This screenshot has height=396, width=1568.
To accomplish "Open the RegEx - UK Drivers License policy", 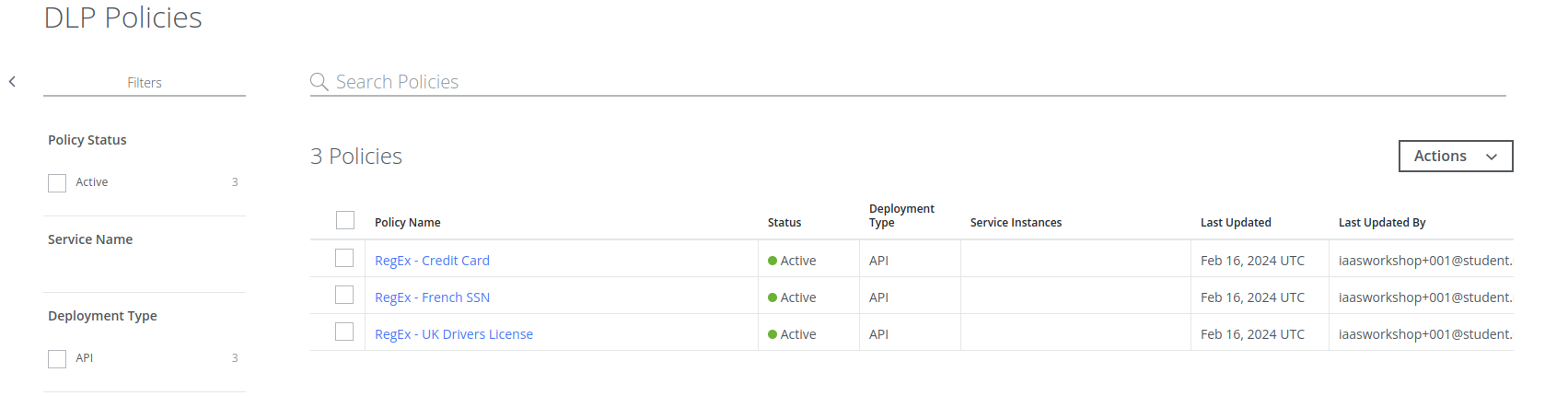I will (453, 334).
